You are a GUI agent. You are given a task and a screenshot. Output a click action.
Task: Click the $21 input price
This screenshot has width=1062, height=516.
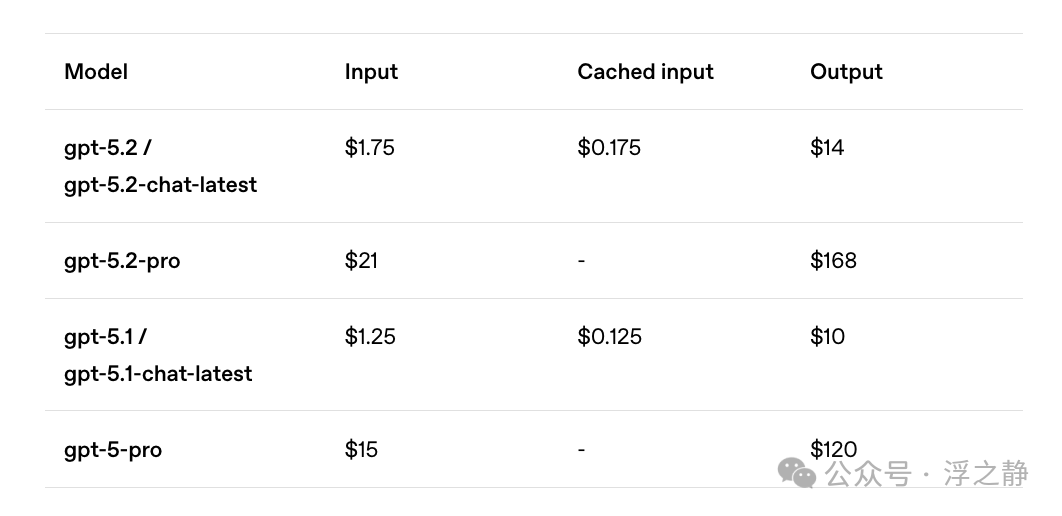(361, 261)
